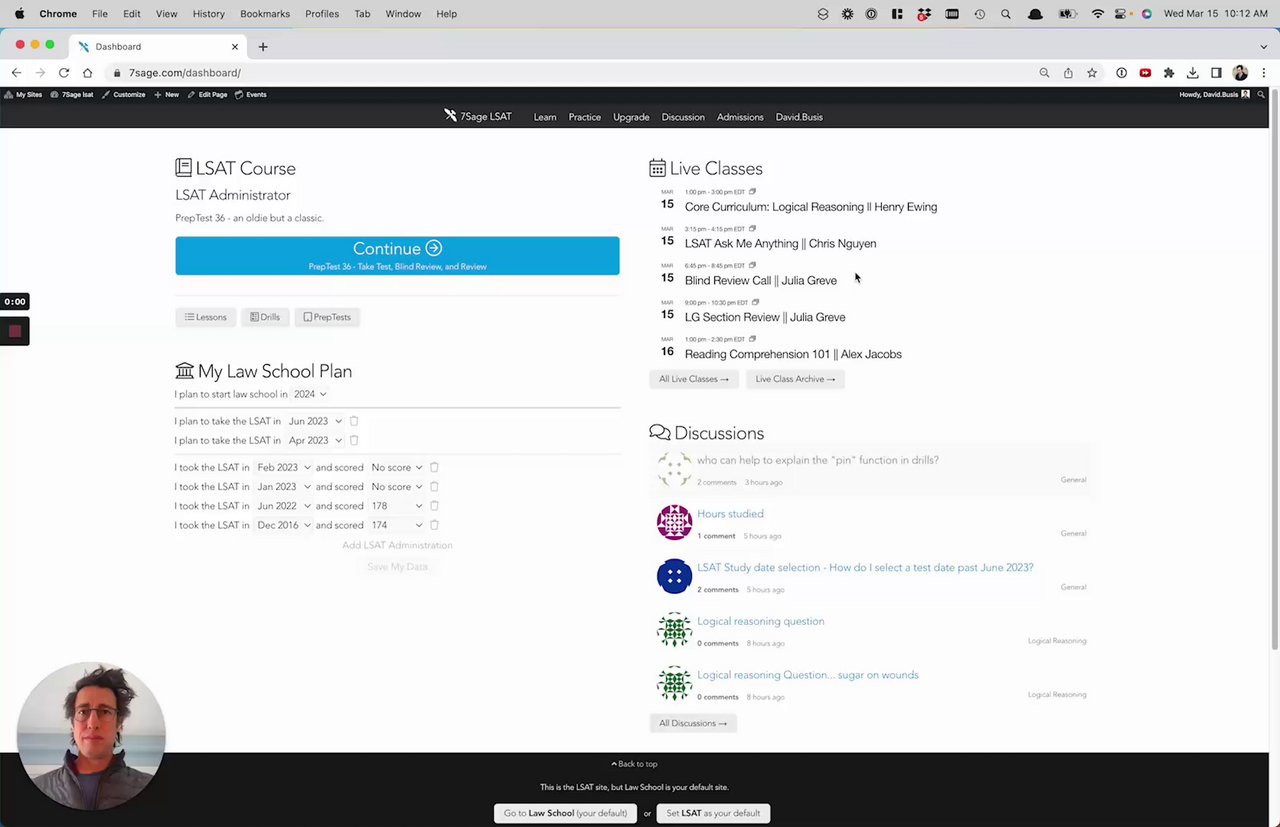Open the LSAT Ask Me Anything class
Screen dimensions: 1280x827
coord(780,243)
